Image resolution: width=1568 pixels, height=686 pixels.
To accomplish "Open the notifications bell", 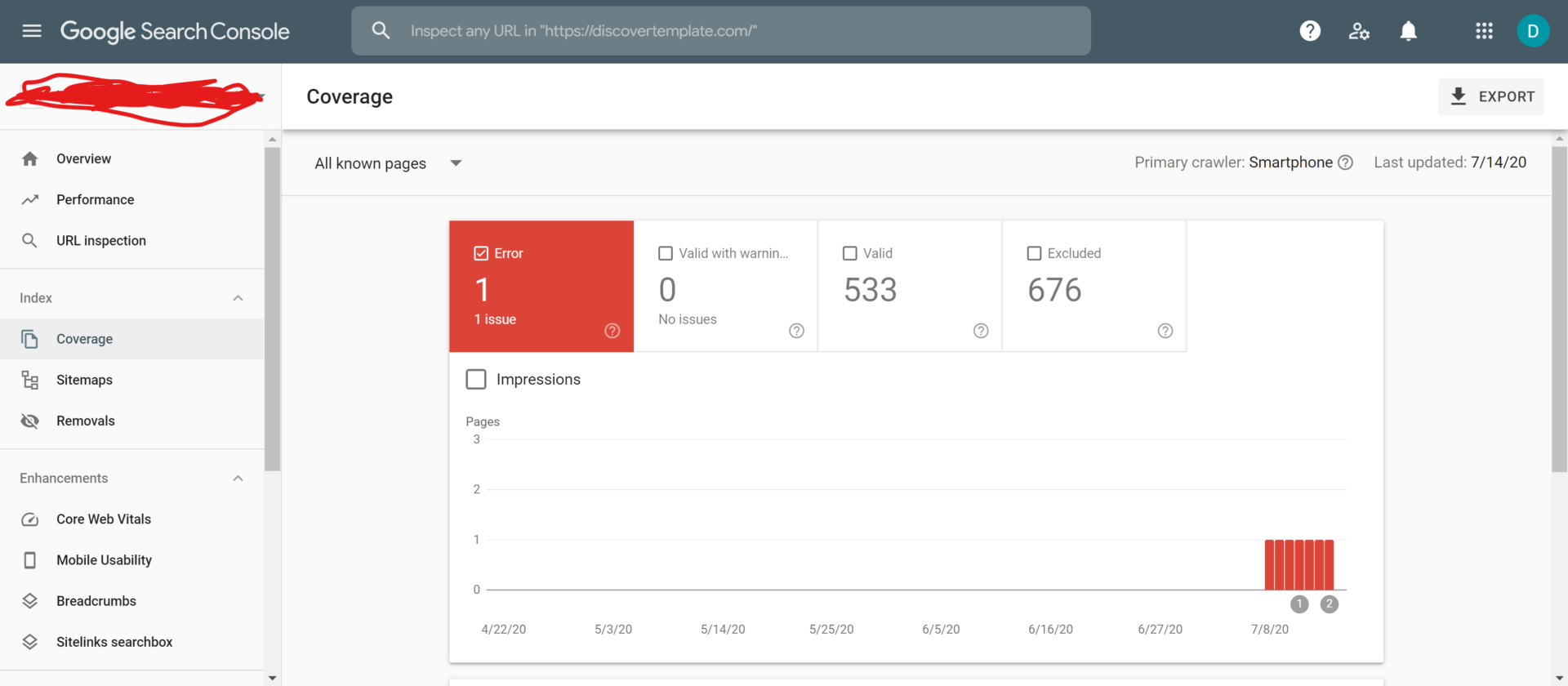I will (x=1408, y=31).
